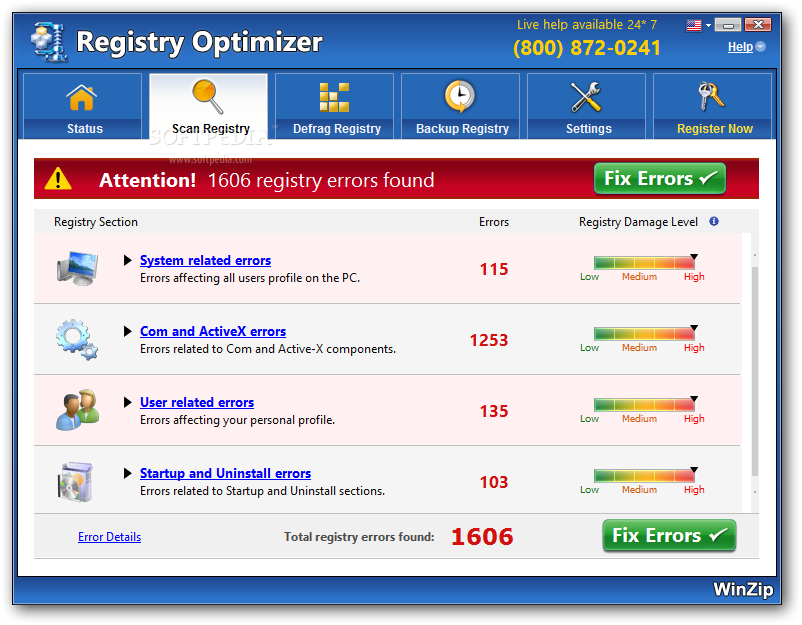Click 'Errors related to Com and Active-X components.'

tap(268, 349)
